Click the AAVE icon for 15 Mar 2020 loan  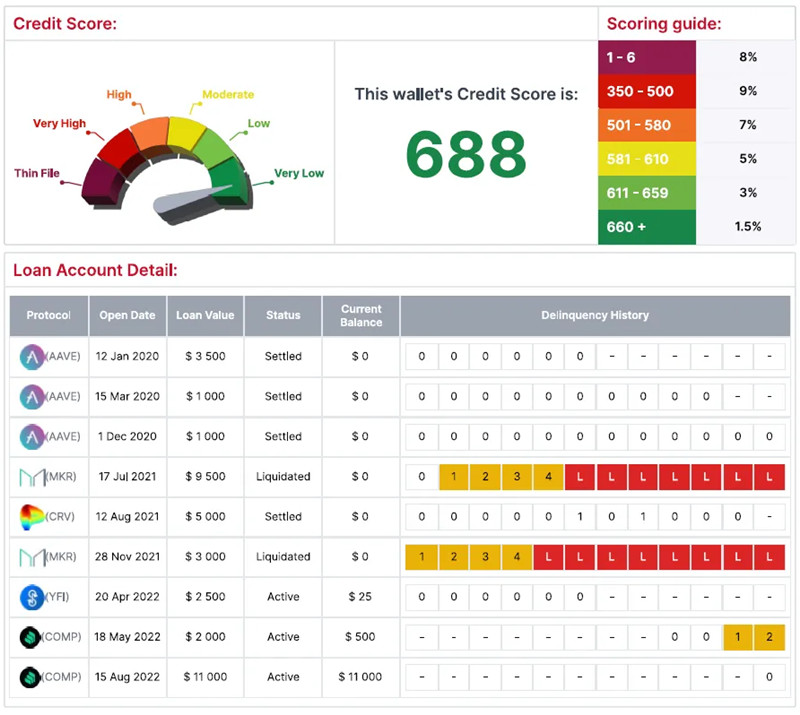point(32,397)
